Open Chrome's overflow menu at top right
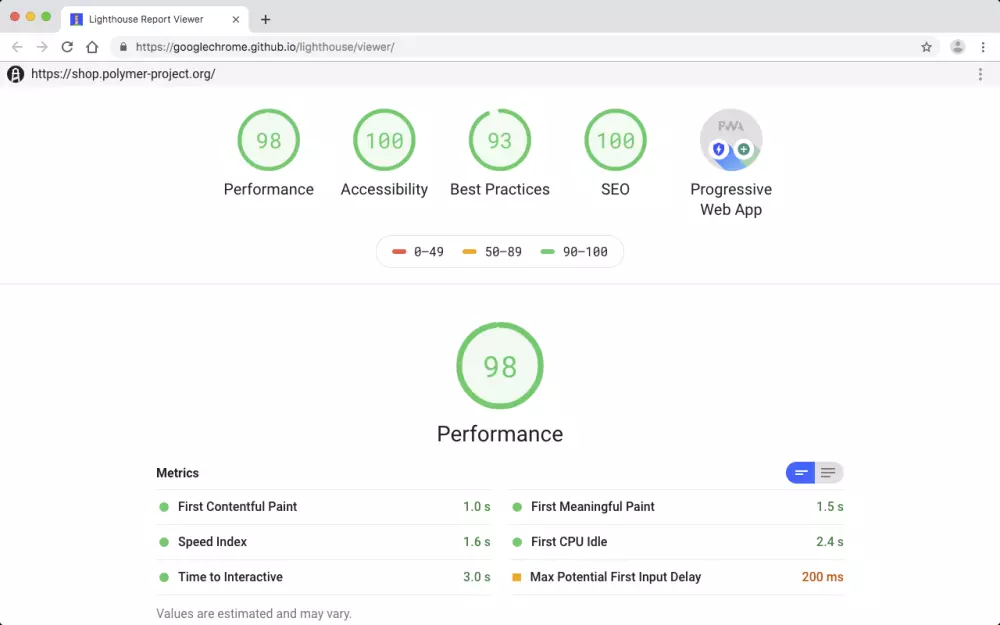The height and width of the screenshot is (625, 1000). (x=984, y=46)
